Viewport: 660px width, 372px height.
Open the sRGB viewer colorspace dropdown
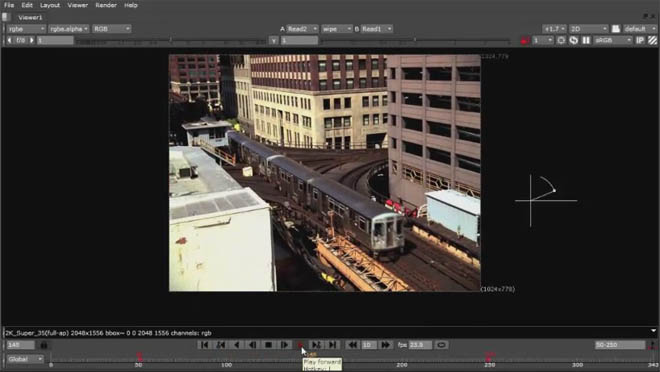tap(613, 40)
